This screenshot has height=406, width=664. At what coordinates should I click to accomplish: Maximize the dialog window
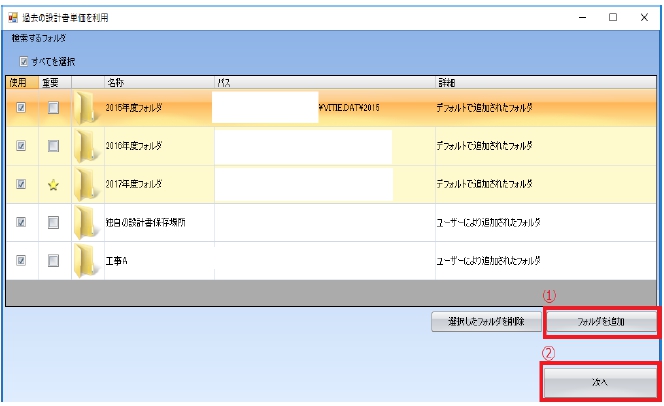(x=612, y=17)
